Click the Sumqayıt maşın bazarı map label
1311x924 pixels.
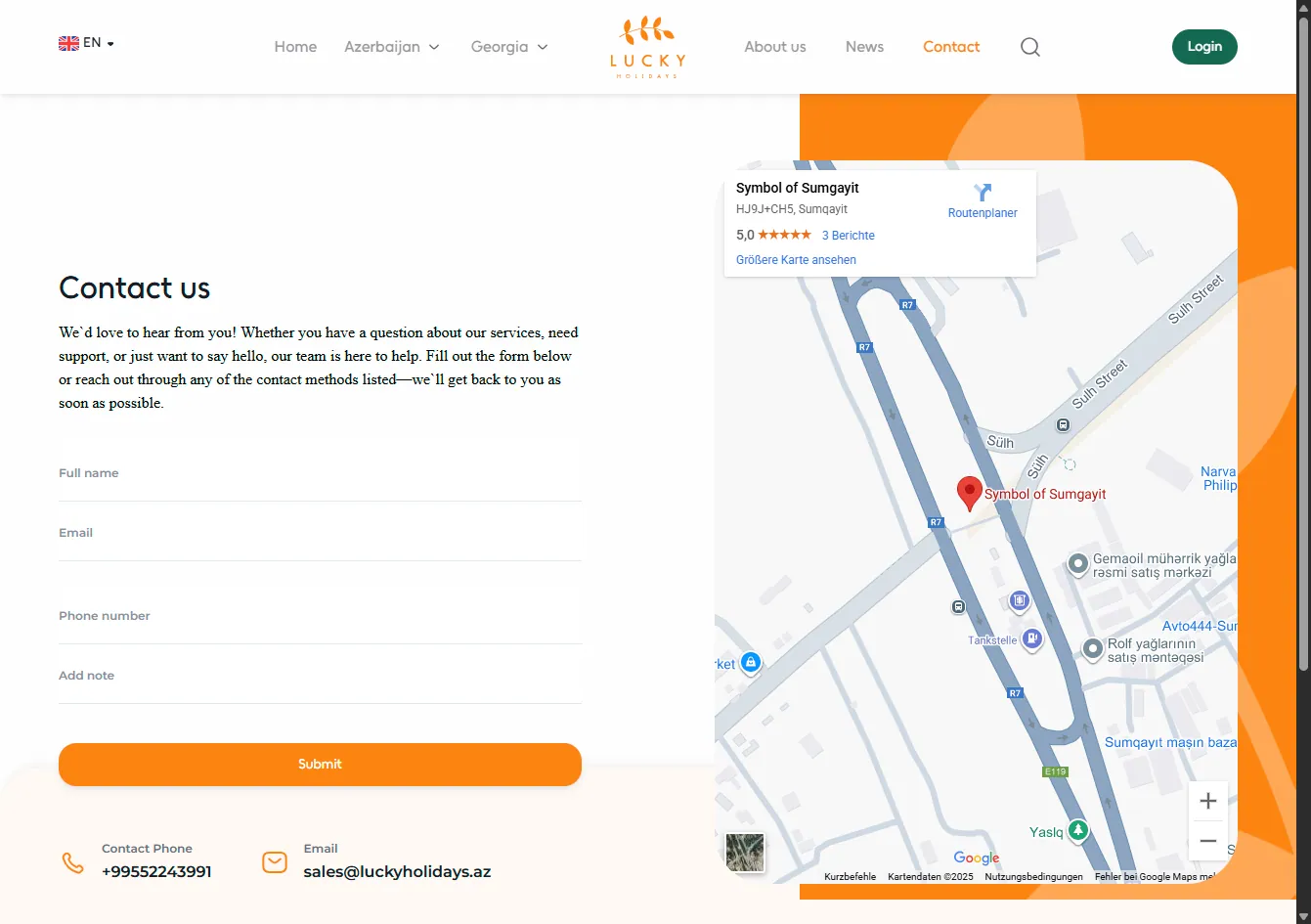click(1170, 743)
